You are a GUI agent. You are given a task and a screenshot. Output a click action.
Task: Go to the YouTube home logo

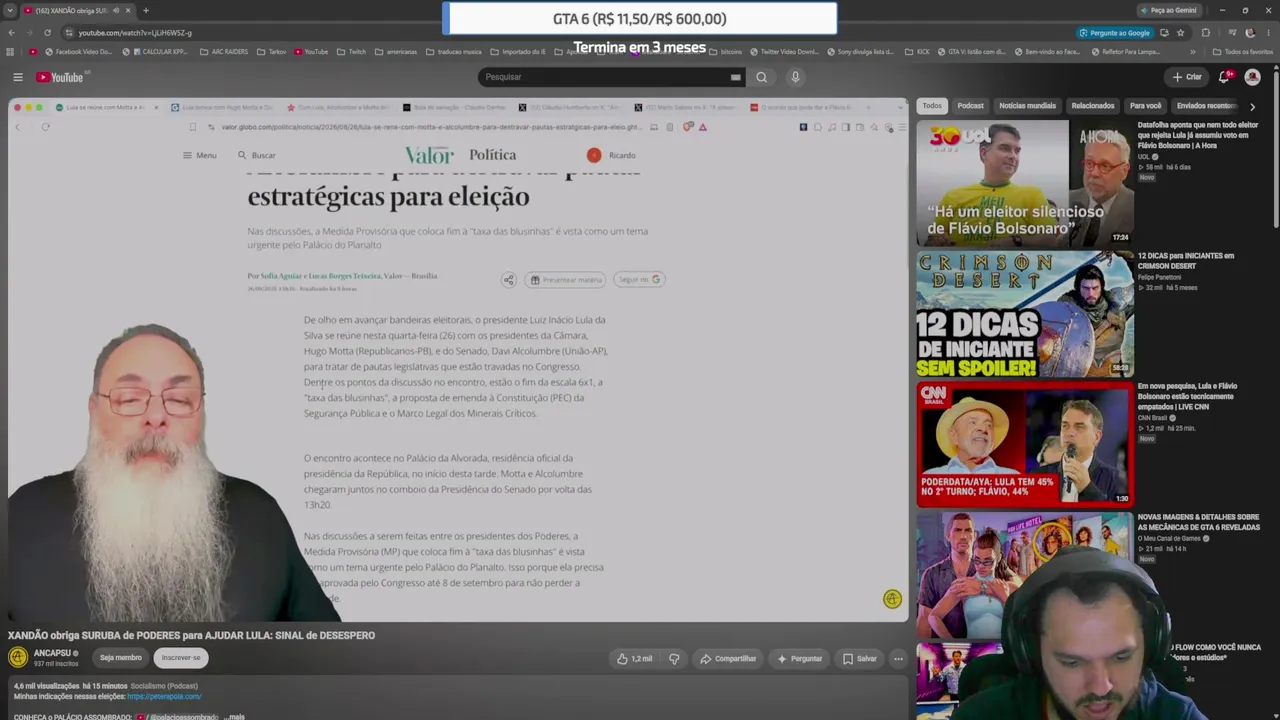point(61,77)
